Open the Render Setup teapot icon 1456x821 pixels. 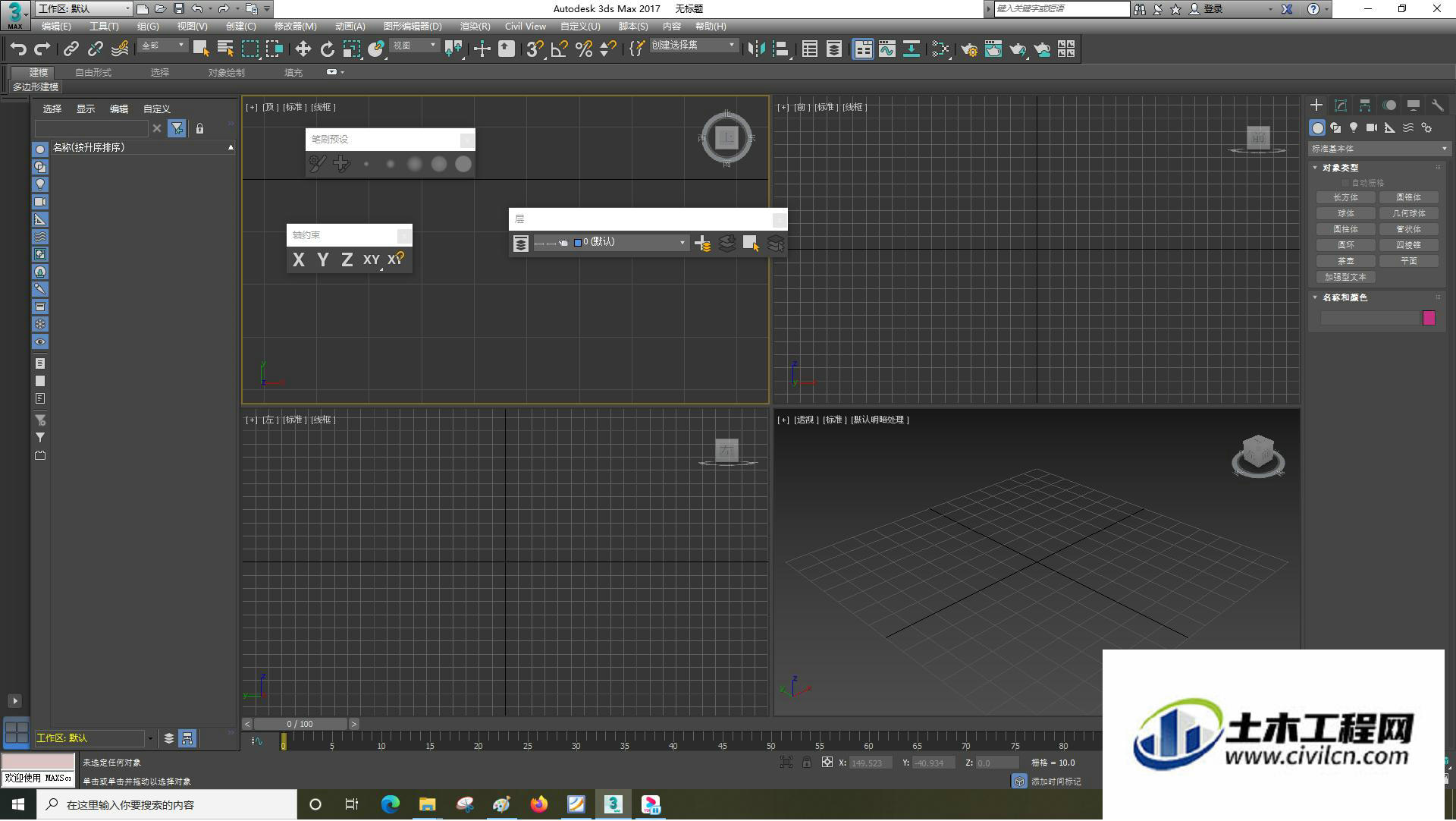tap(969, 49)
